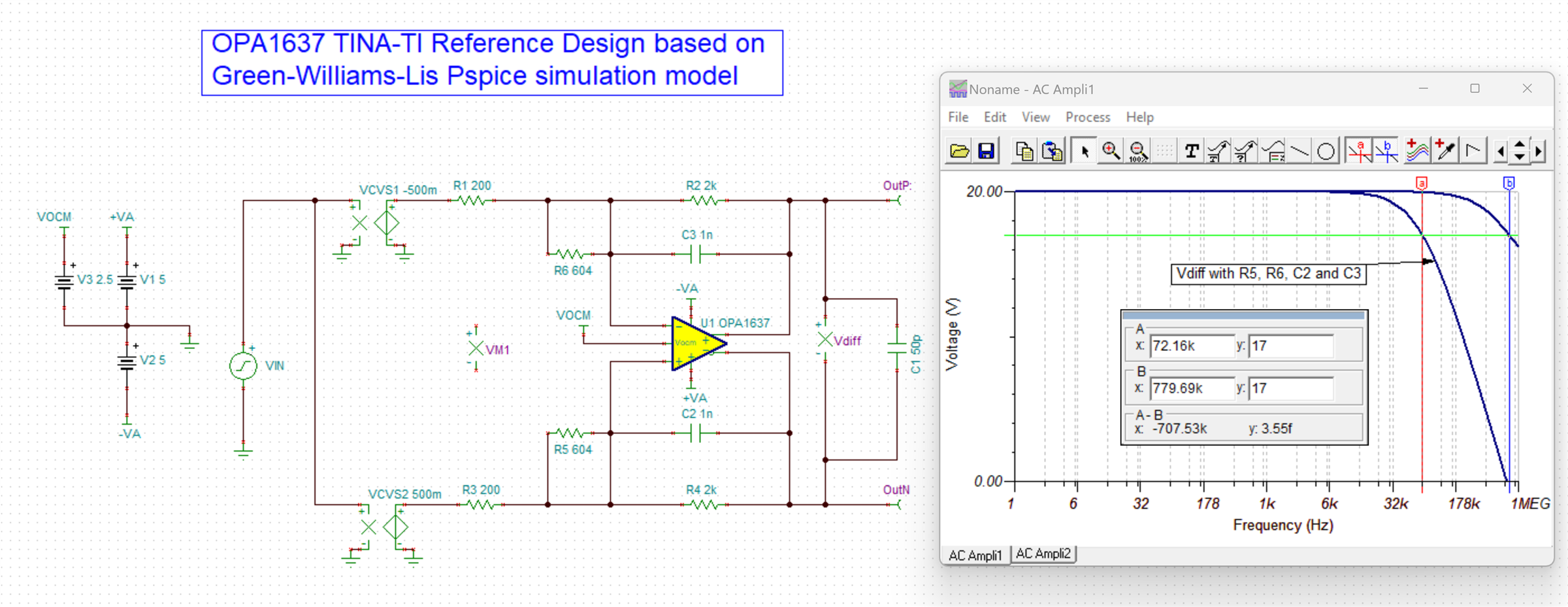Open the Edit menu
1568x607 pixels.
[x=995, y=117]
